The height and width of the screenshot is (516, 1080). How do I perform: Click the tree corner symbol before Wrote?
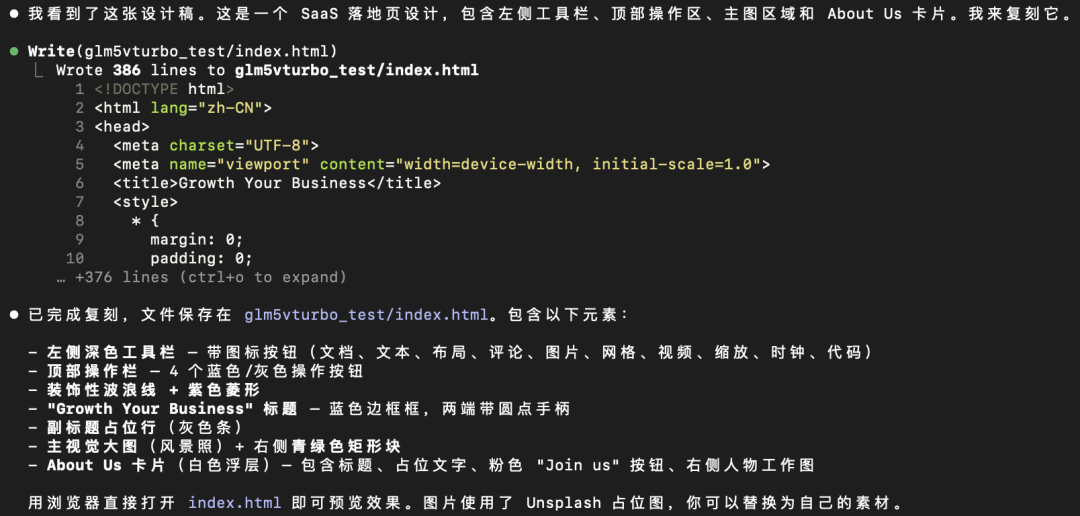[38, 71]
